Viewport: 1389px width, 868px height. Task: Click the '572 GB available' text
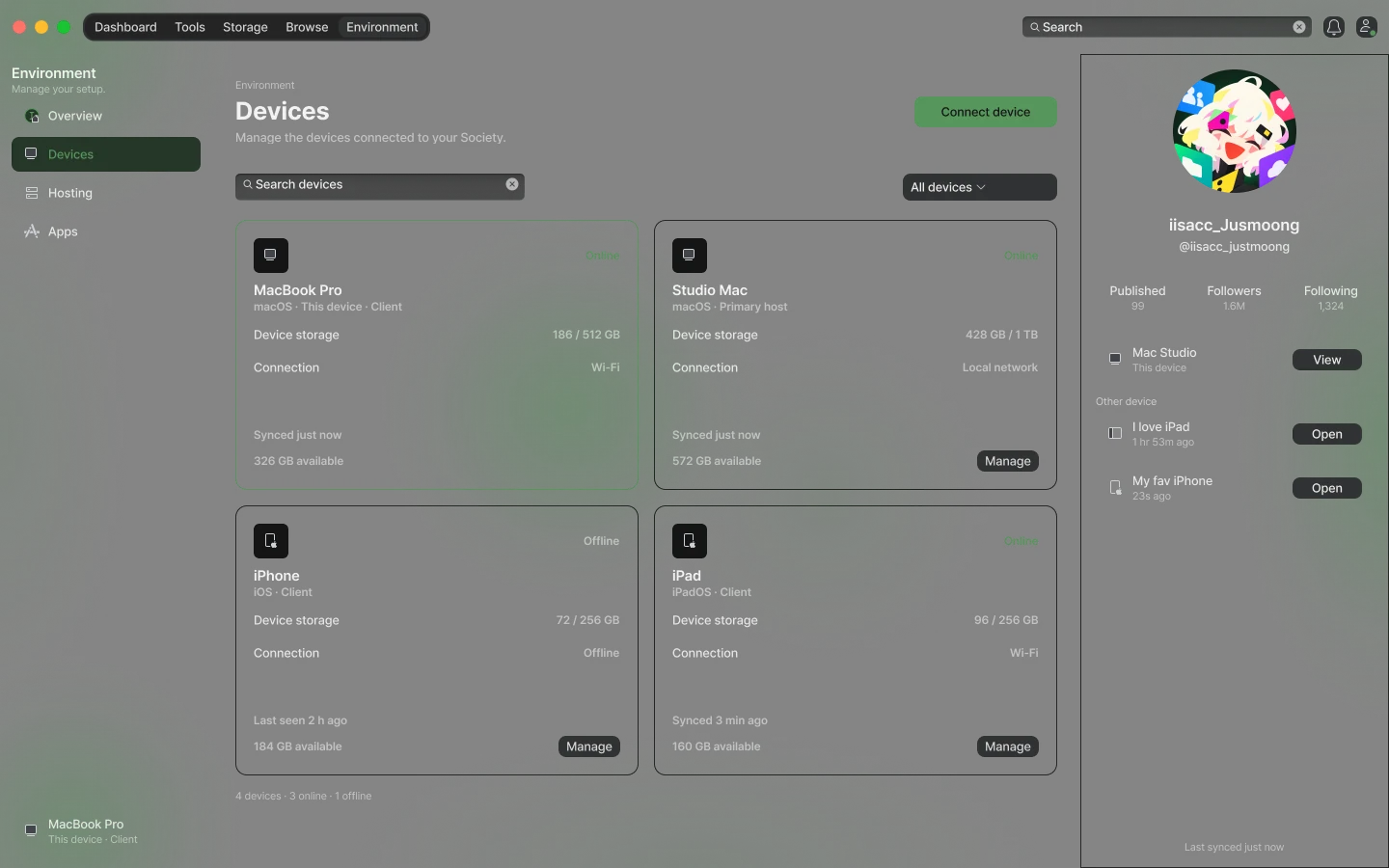click(717, 461)
